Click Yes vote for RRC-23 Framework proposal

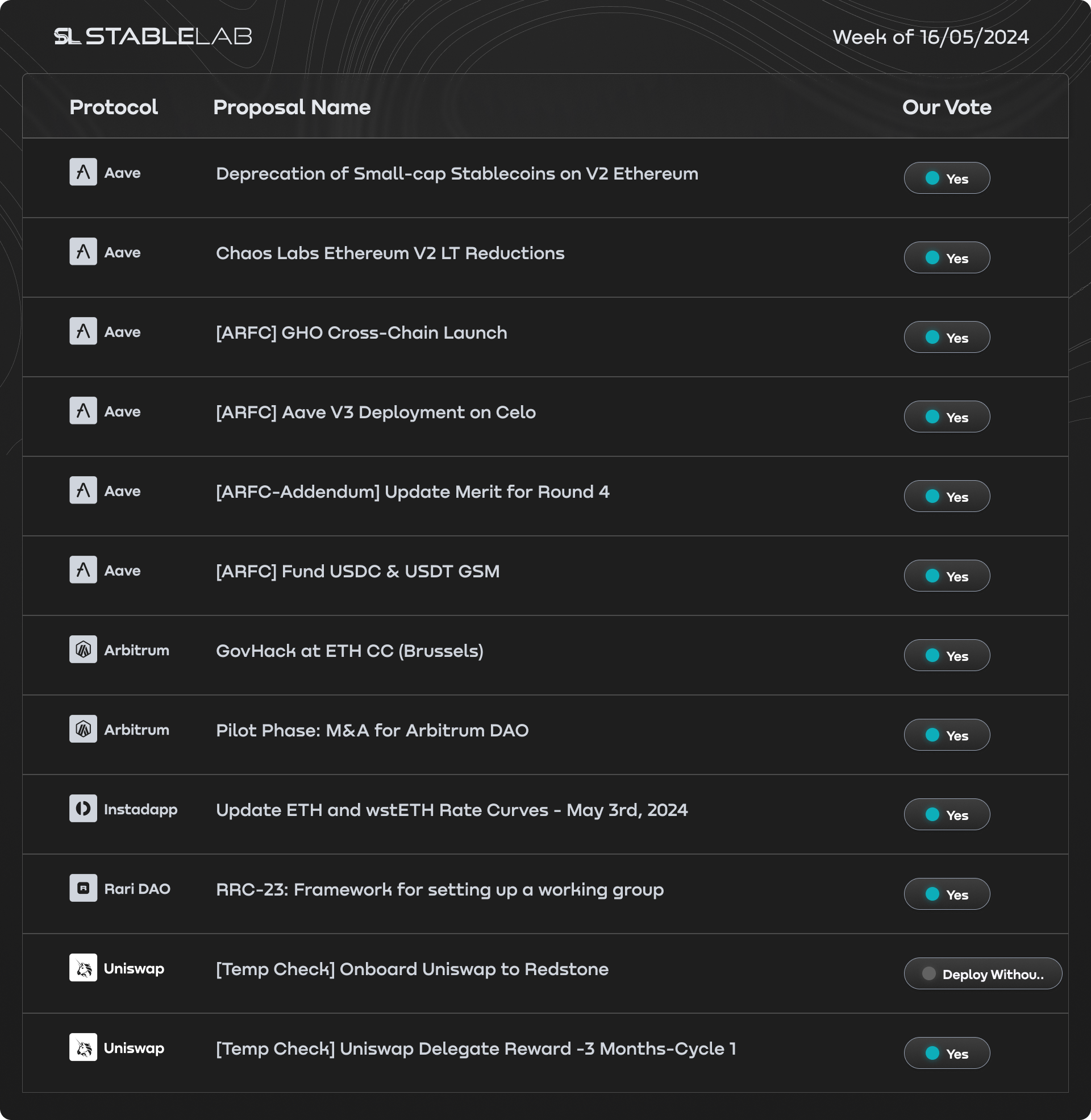pos(947,894)
